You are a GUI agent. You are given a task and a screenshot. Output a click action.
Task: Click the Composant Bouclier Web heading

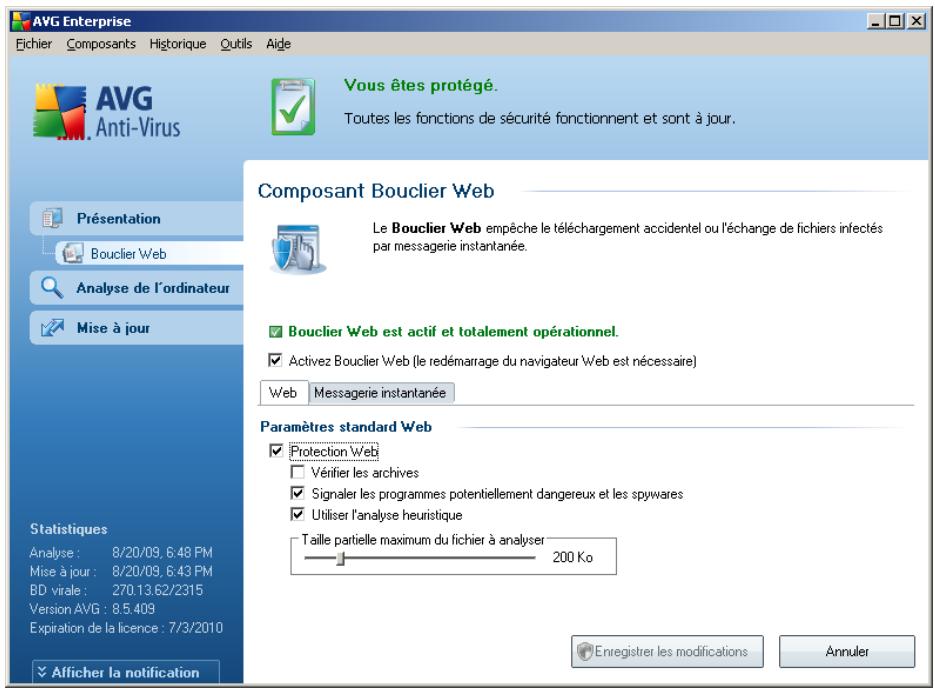[376, 191]
